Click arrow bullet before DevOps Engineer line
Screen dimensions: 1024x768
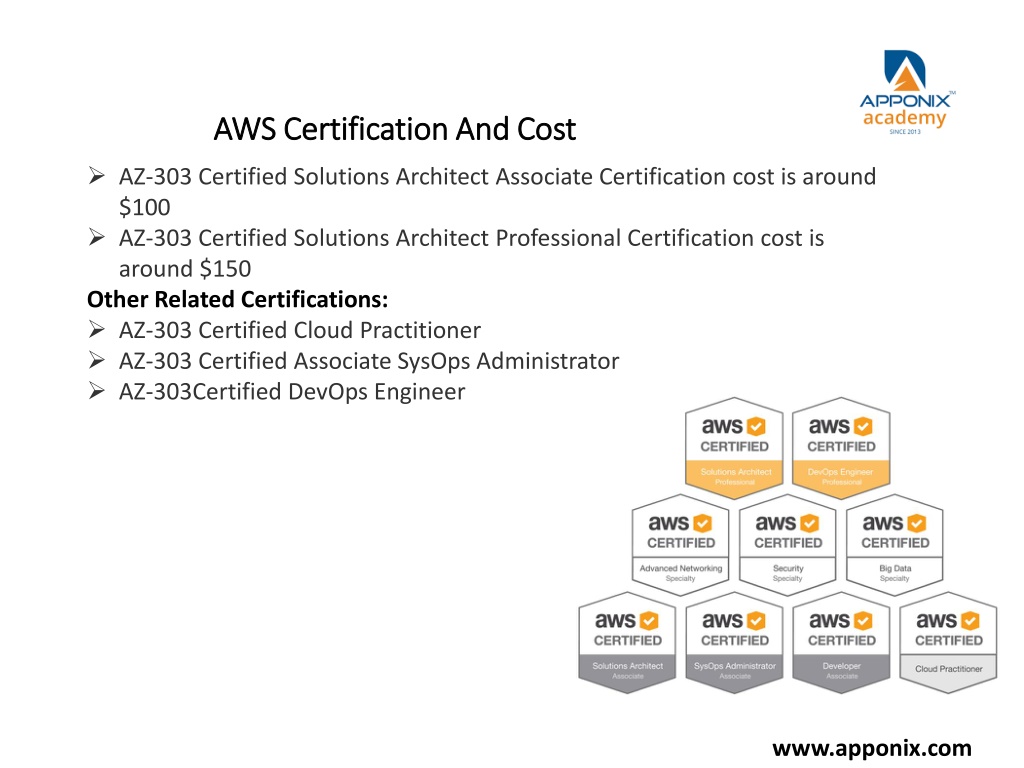pyautogui.click(x=97, y=391)
